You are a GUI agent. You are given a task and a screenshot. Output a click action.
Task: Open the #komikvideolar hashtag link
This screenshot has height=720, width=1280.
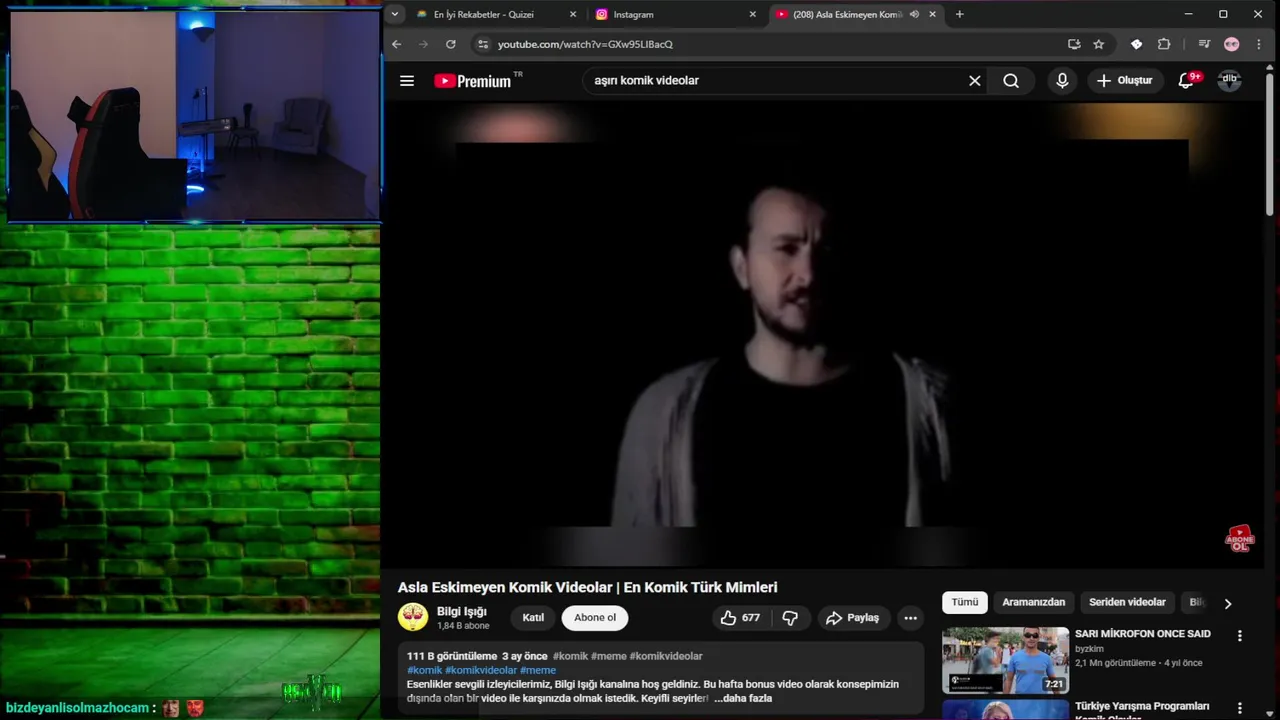(481, 670)
